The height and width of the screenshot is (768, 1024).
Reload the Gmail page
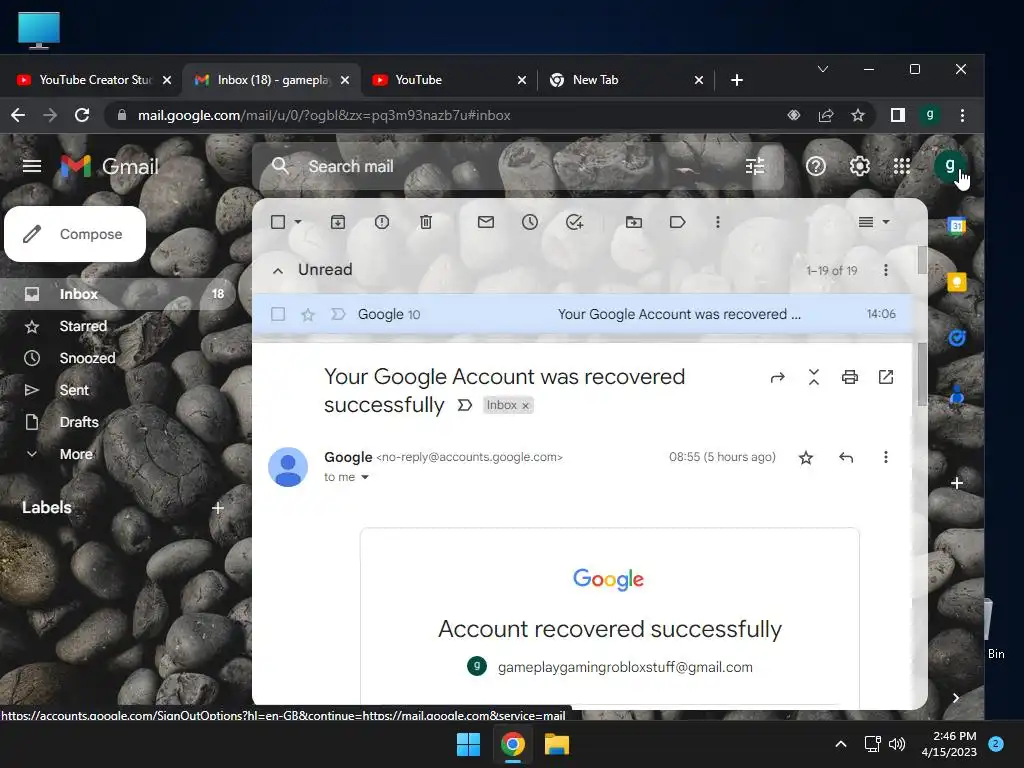[82, 115]
